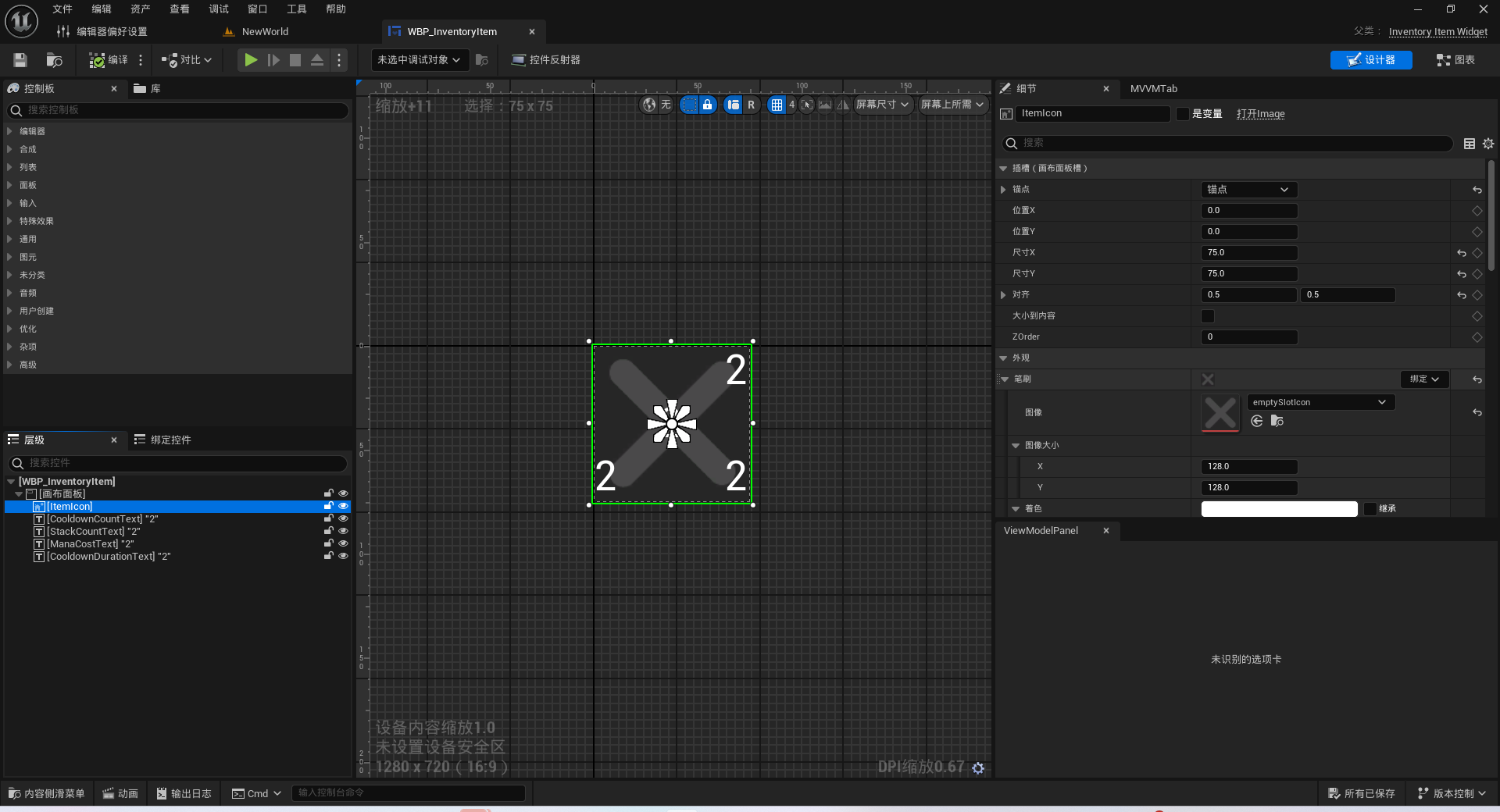Click the zoom-to-fit selection icon

pos(807,105)
